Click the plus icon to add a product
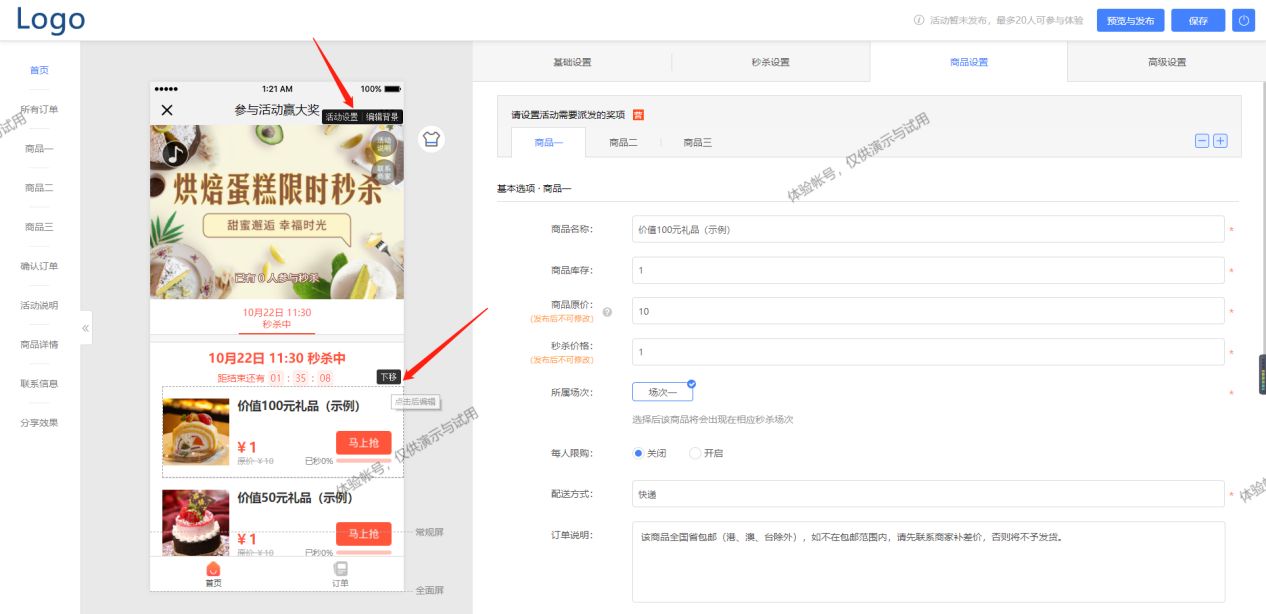Image resolution: width=1266 pixels, height=614 pixels. point(1220,140)
